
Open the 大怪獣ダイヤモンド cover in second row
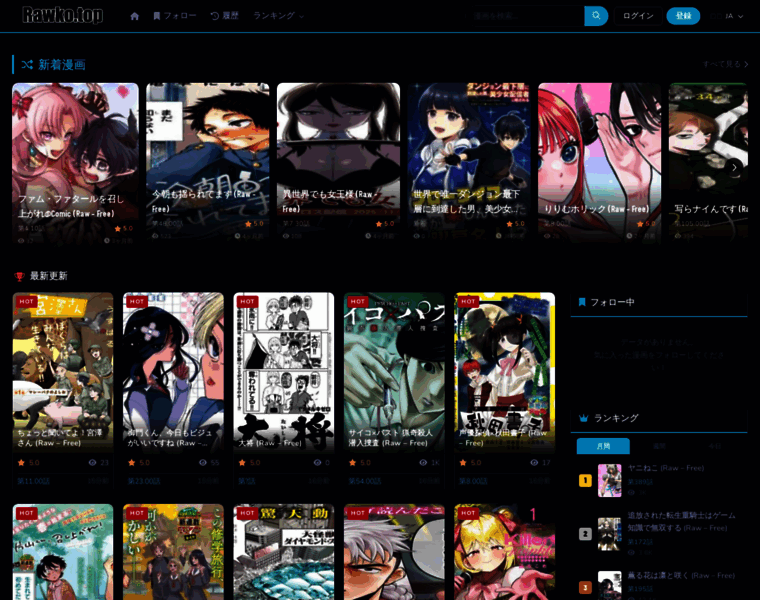284,552
